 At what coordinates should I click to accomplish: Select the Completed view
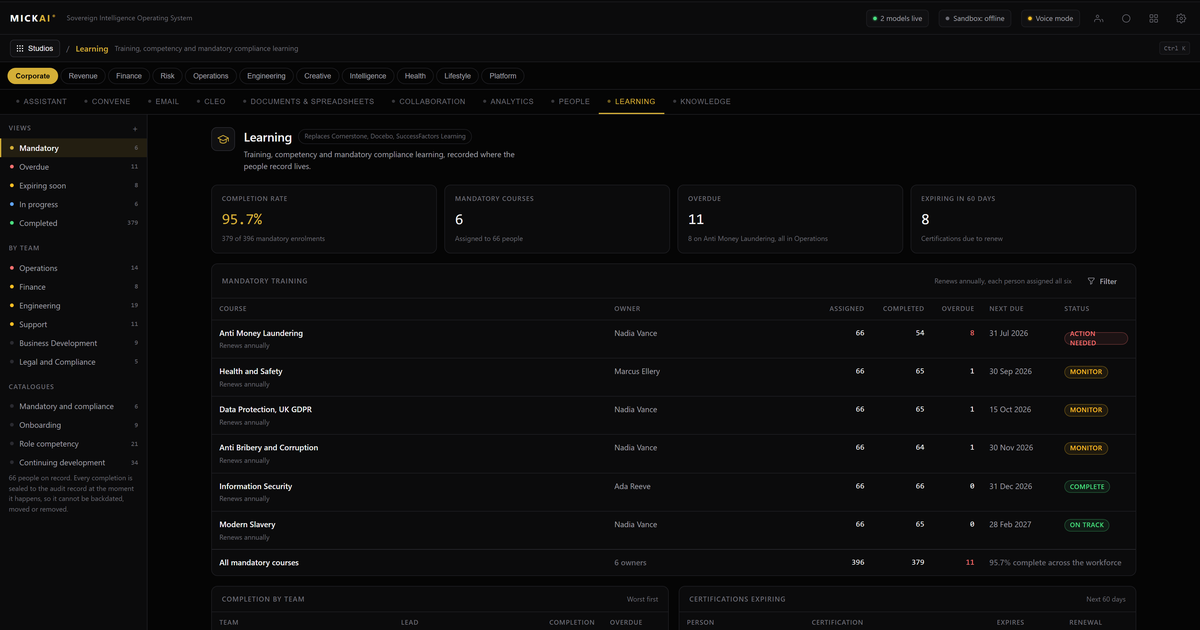73,223
